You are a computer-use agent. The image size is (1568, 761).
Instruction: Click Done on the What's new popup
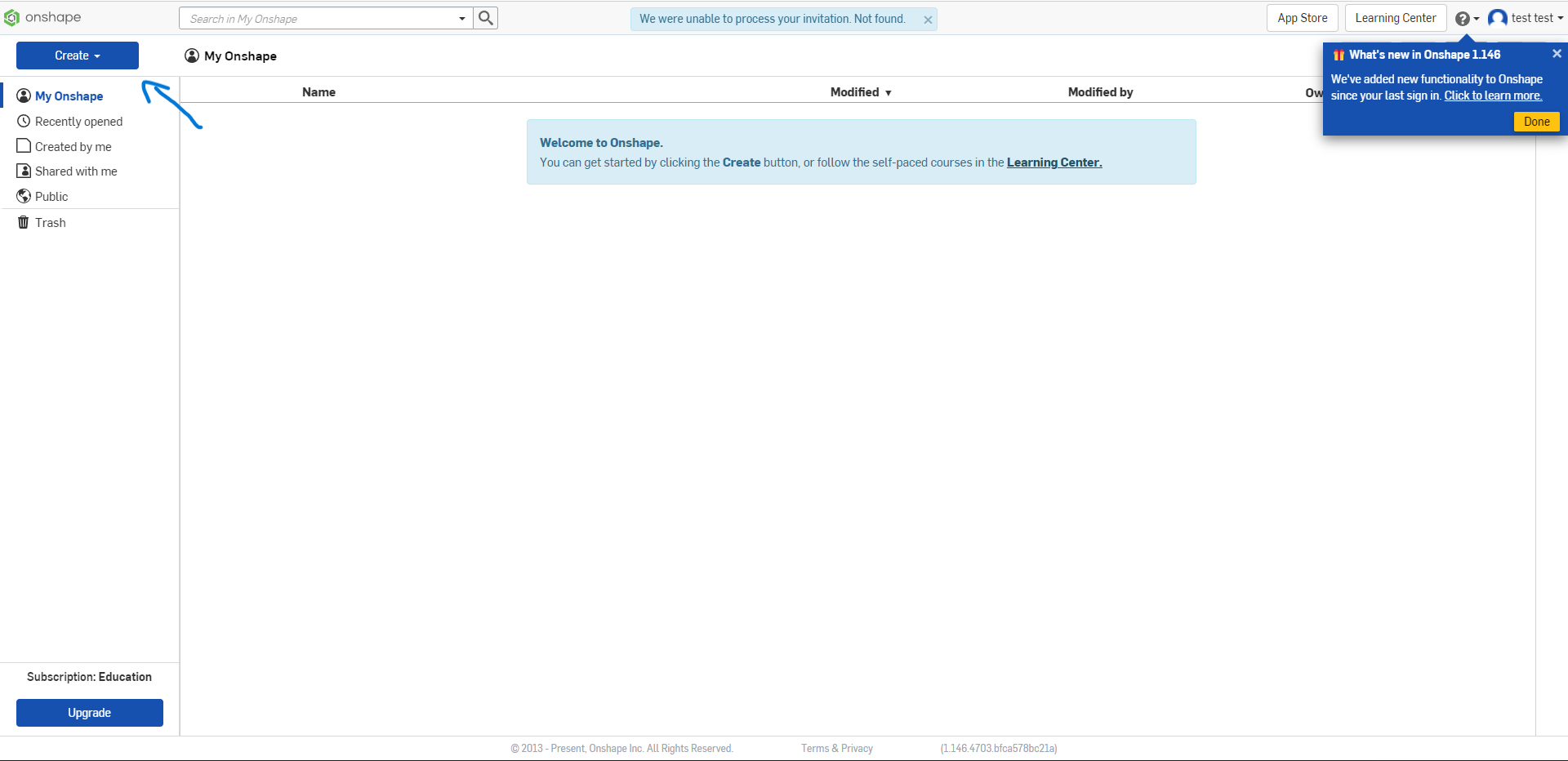point(1536,121)
